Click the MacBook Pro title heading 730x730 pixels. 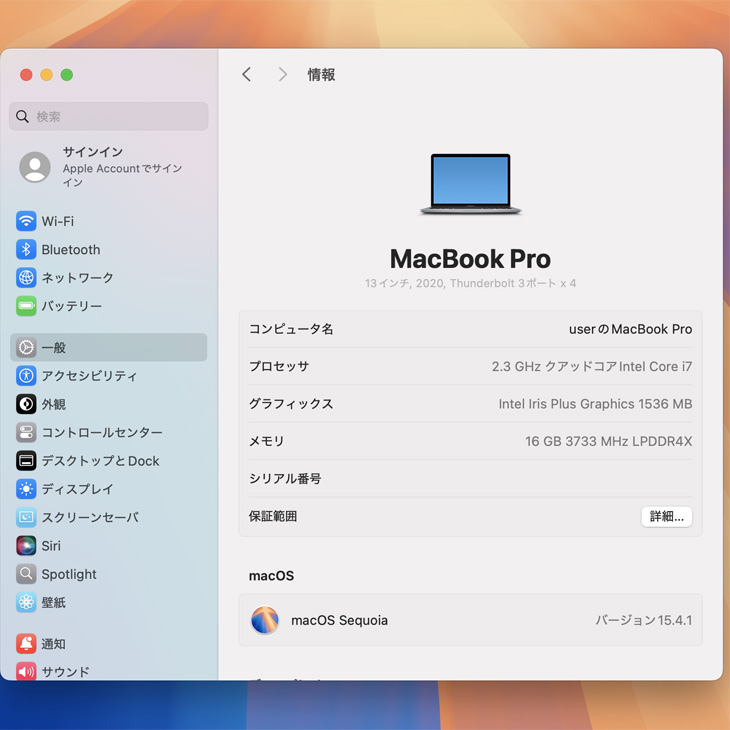[x=470, y=259]
